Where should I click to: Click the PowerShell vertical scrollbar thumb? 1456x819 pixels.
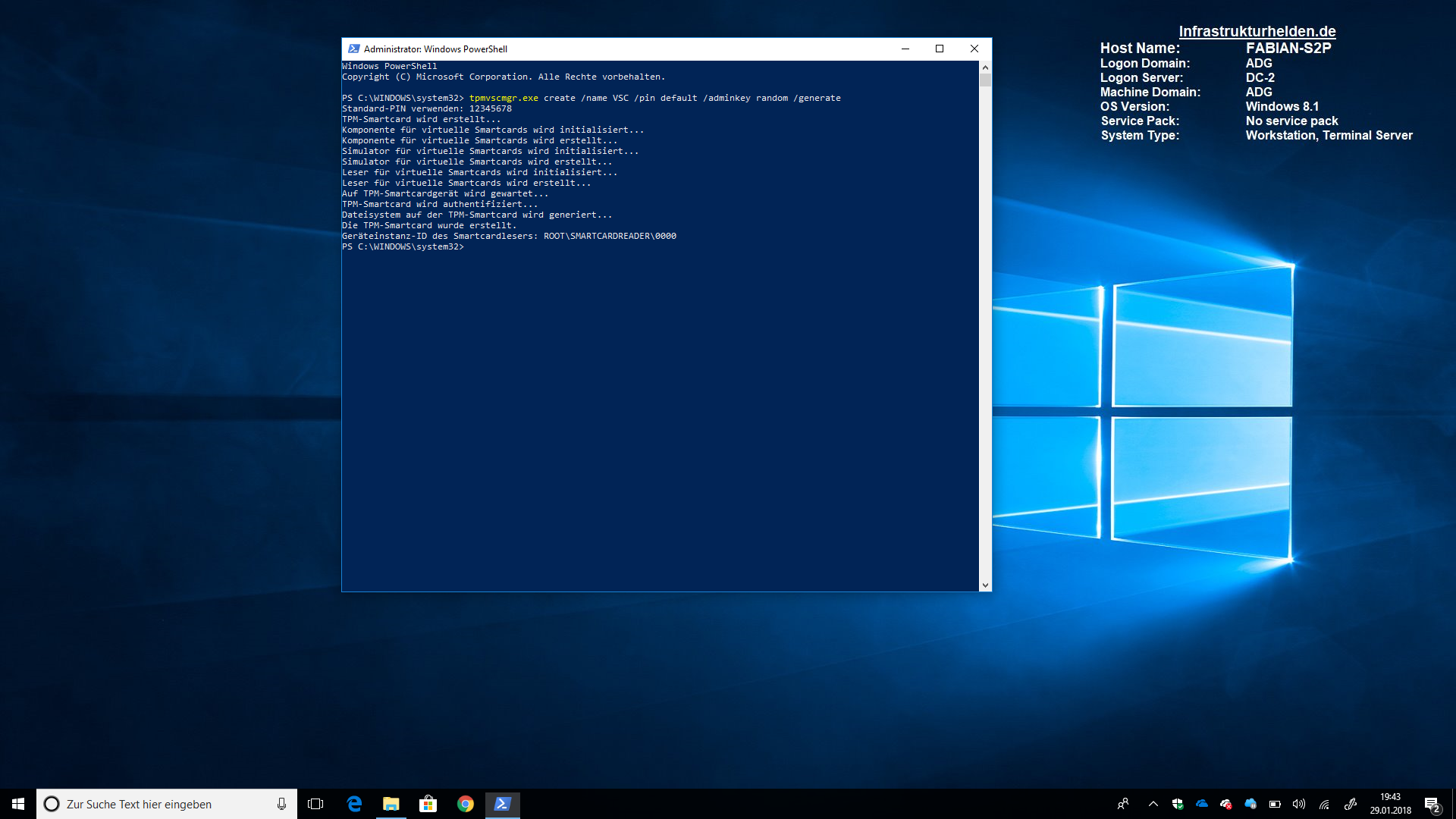[985, 80]
